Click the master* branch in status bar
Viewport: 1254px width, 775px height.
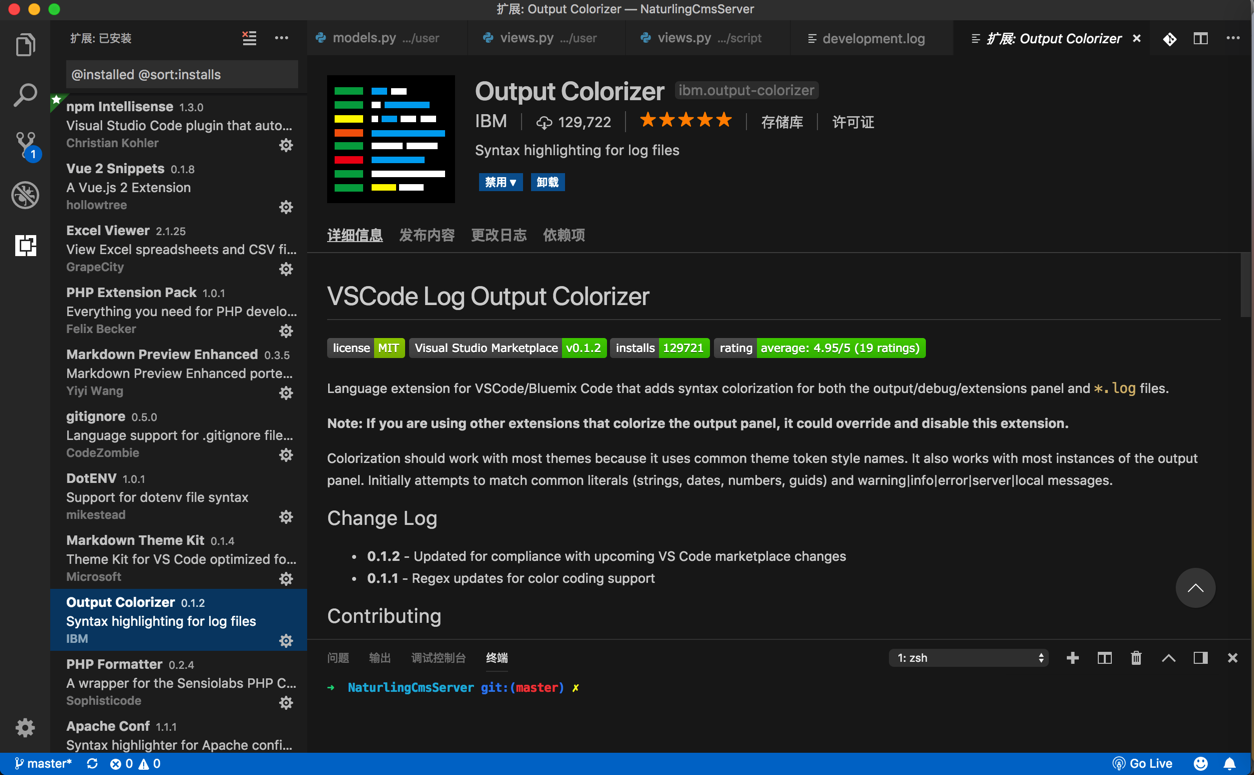point(43,764)
